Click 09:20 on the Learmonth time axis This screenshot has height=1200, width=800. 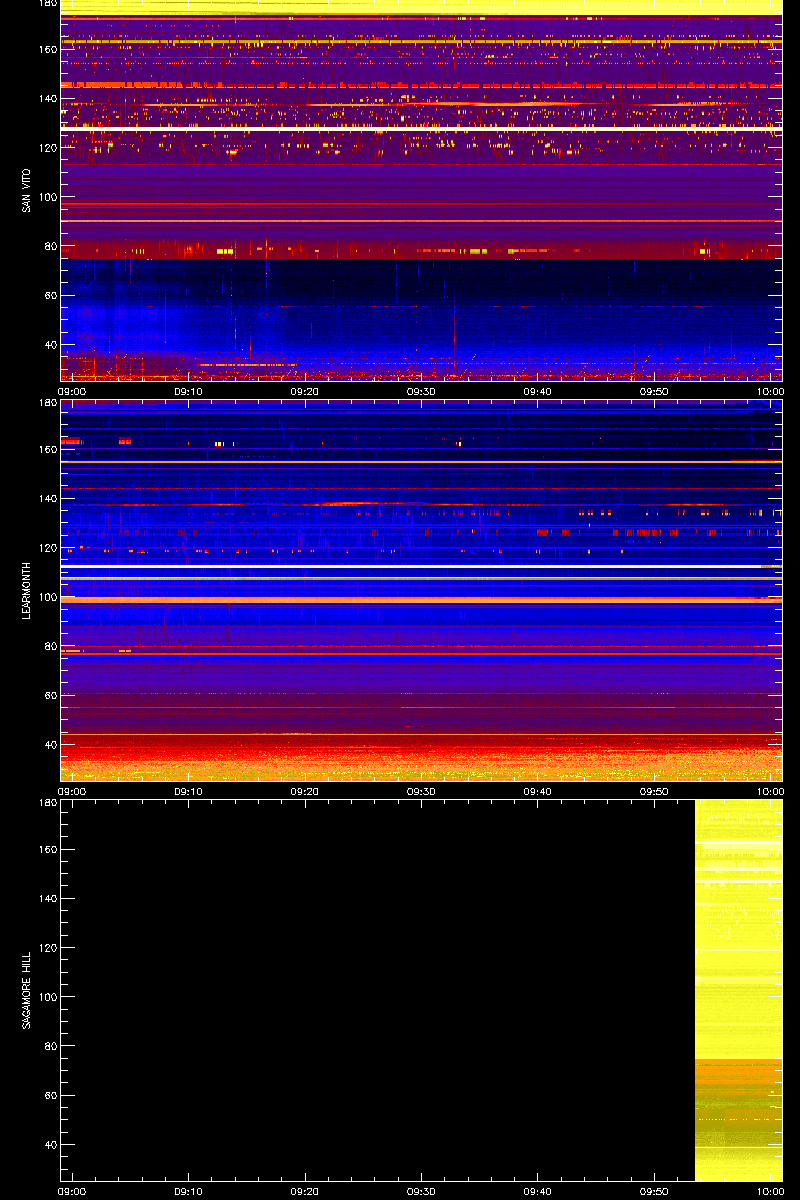pos(304,792)
